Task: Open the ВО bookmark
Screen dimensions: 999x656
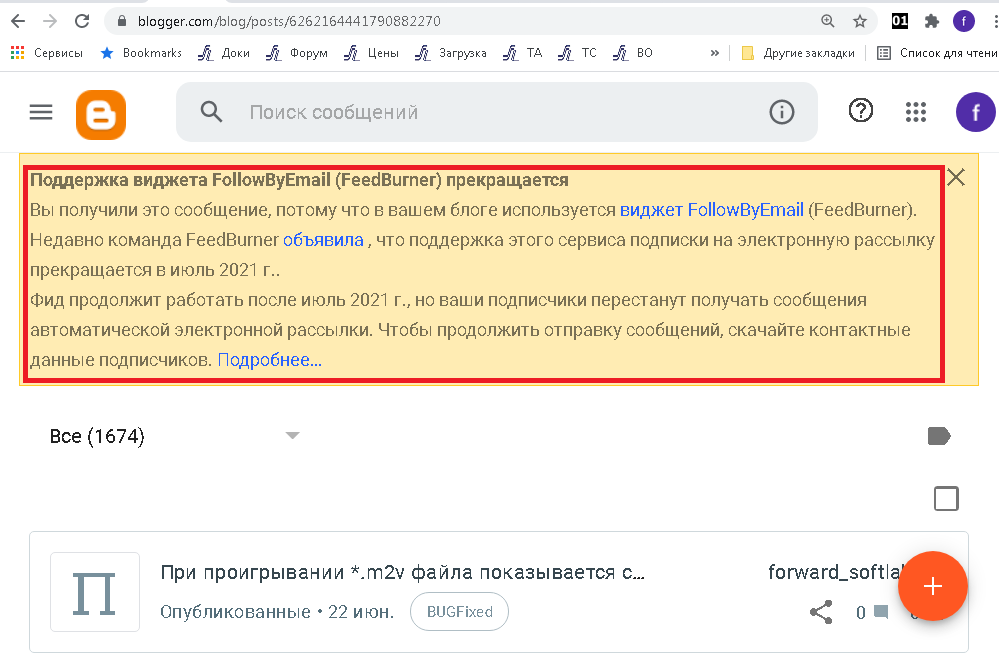Action: 633,53
